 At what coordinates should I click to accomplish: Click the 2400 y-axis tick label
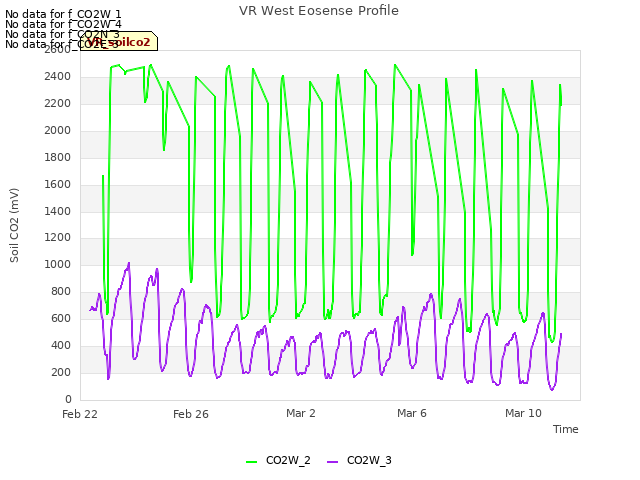[58, 77]
